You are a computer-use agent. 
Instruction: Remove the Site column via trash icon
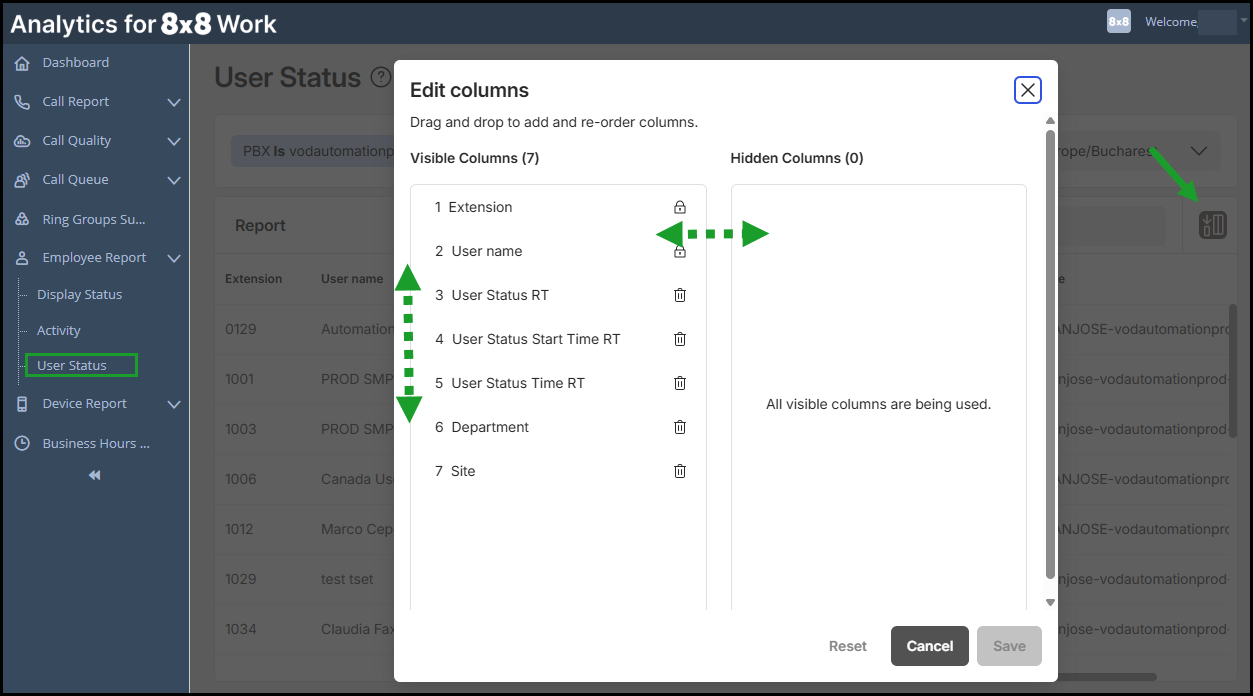tap(680, 471)
